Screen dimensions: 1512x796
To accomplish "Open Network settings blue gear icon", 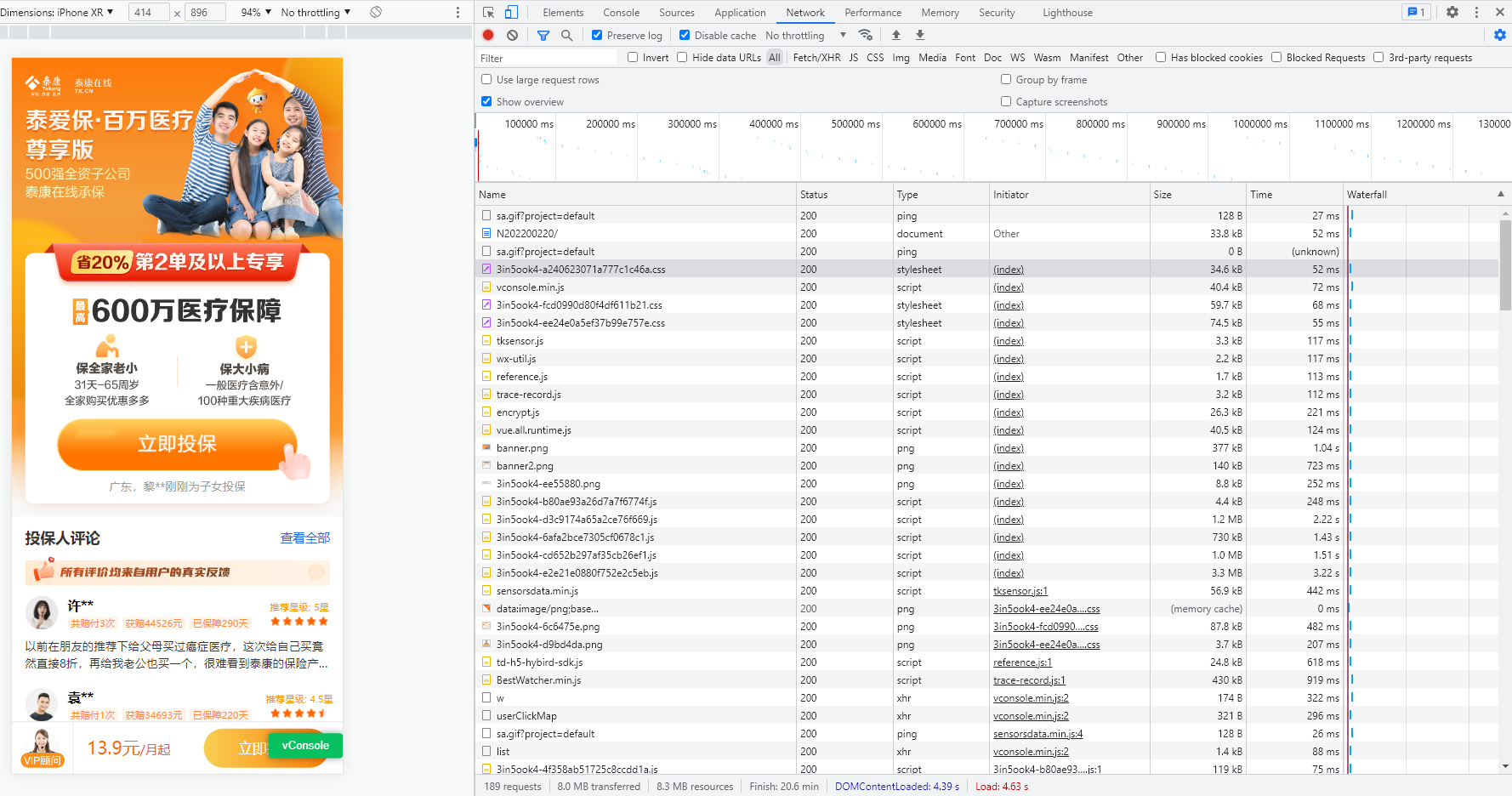I will [x=1499, y=35].
